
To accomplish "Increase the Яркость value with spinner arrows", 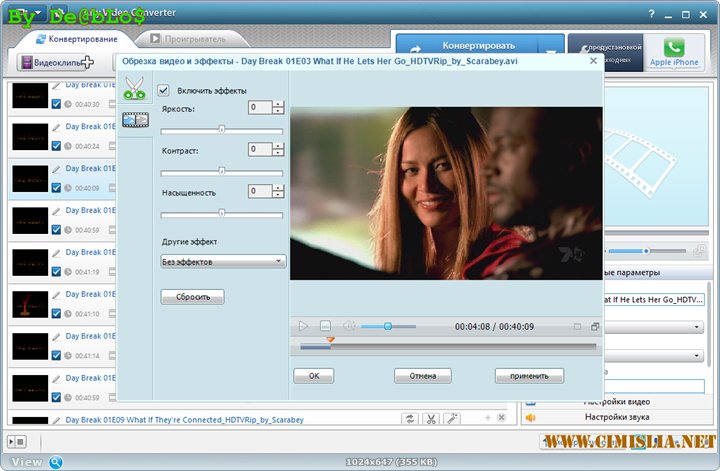I will (277, 104).
